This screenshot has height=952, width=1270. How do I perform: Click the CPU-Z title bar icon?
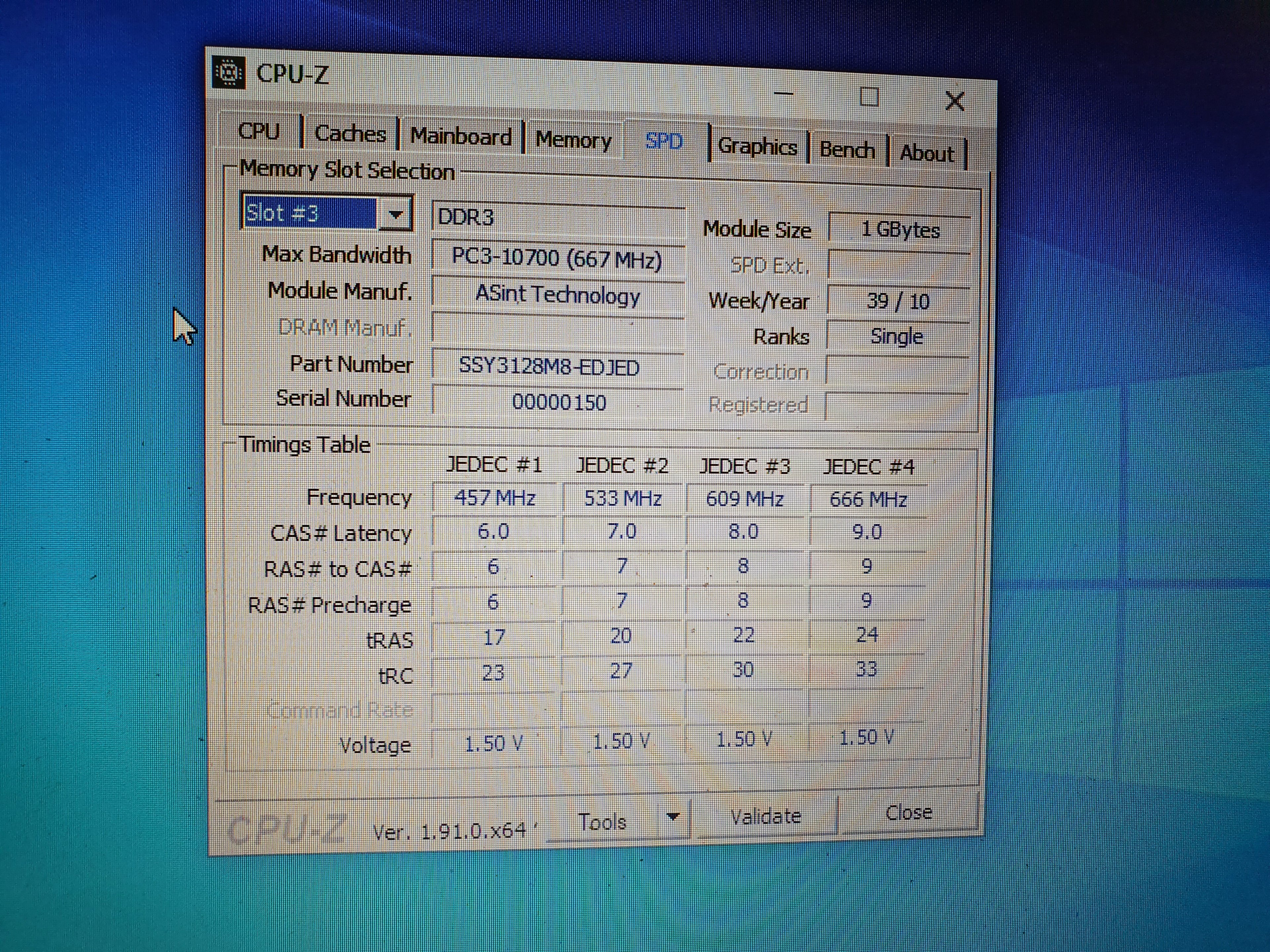[x=229, y=73]
